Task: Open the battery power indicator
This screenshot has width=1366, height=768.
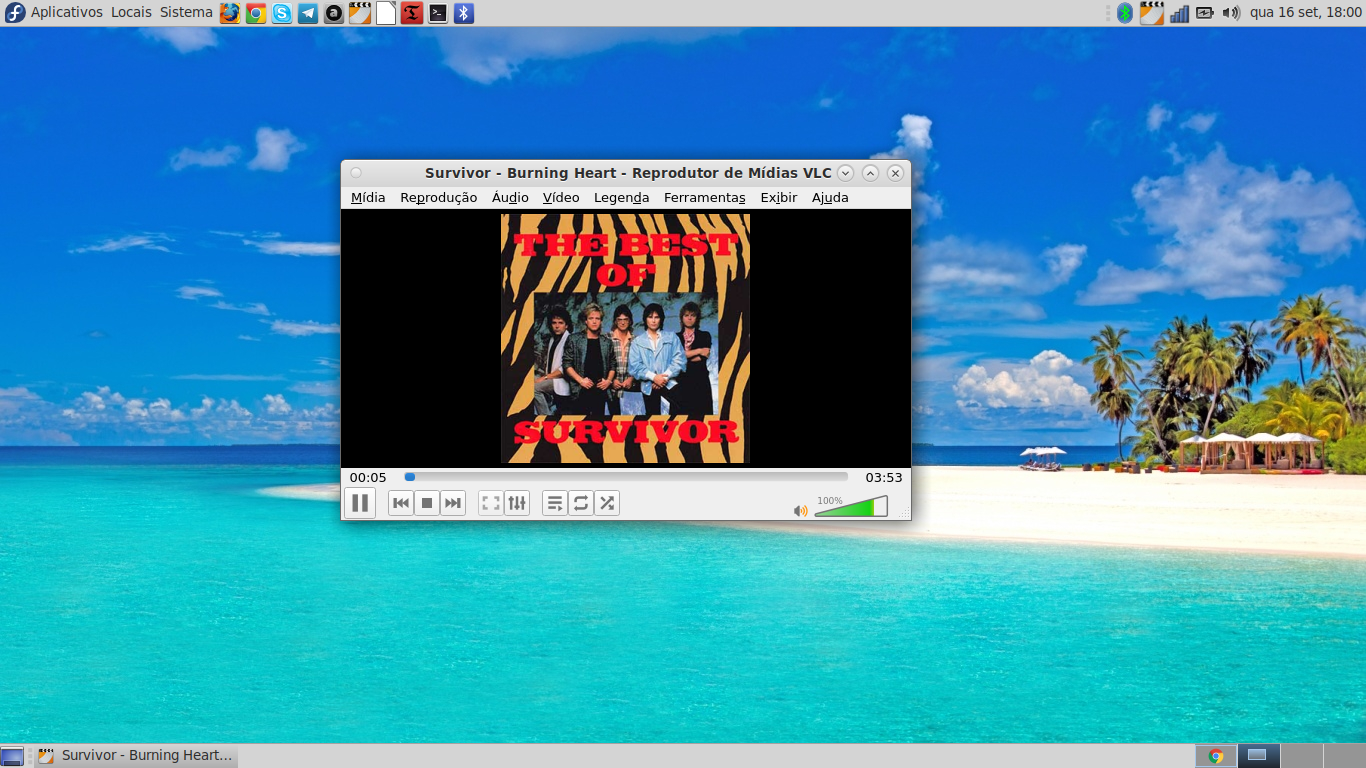Action: 1205,13
